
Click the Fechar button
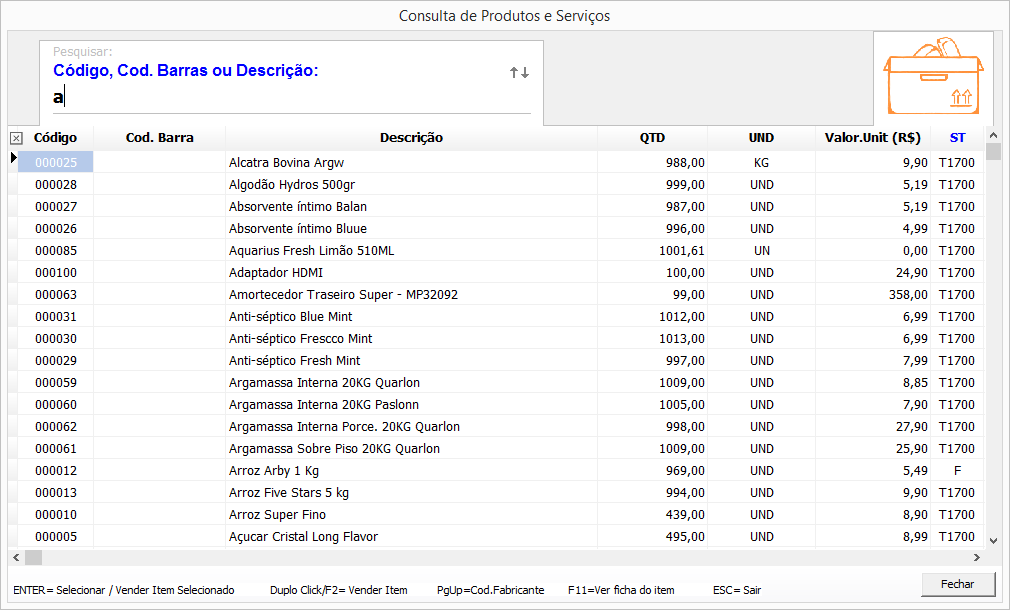click(957, 584)
